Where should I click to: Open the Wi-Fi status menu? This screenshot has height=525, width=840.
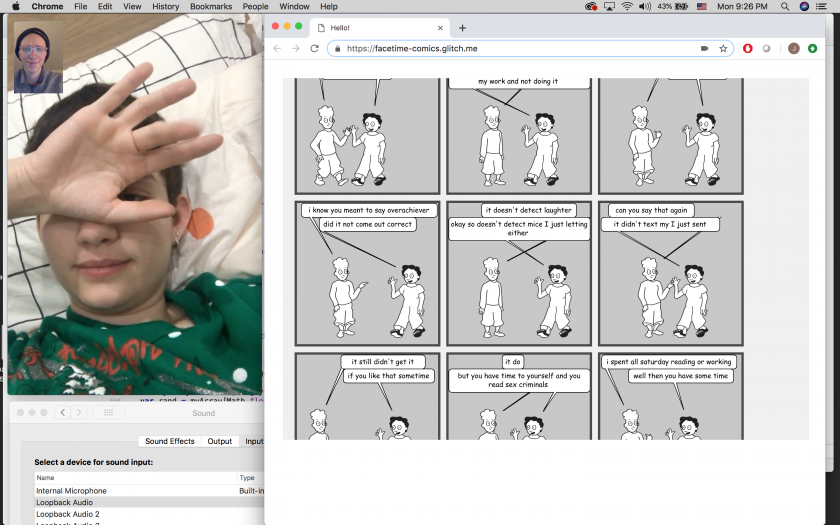pyautogui.click(x=627, y=6)
